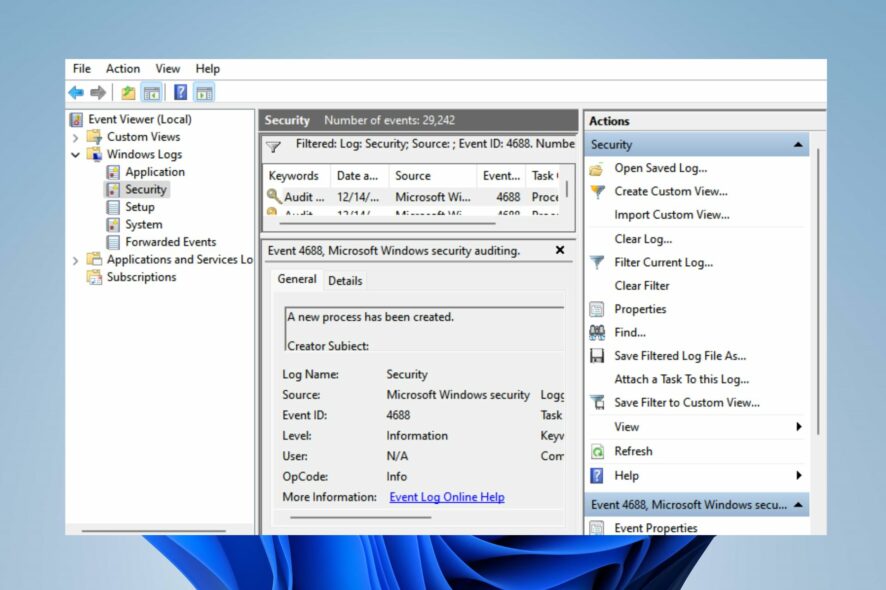This screenshot has width=886, height=590.
Task: Open the Event Log Online Help link
Action: coord(446,497)
